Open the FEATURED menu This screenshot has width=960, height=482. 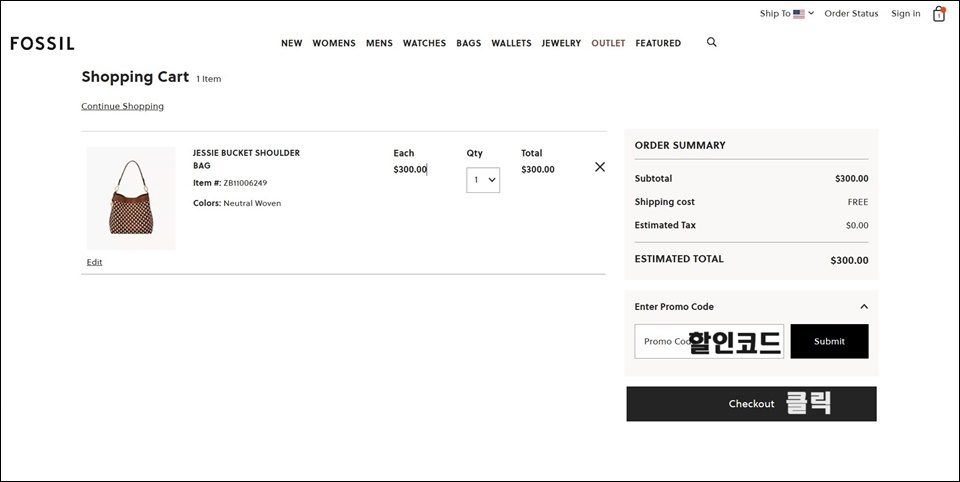658,43
